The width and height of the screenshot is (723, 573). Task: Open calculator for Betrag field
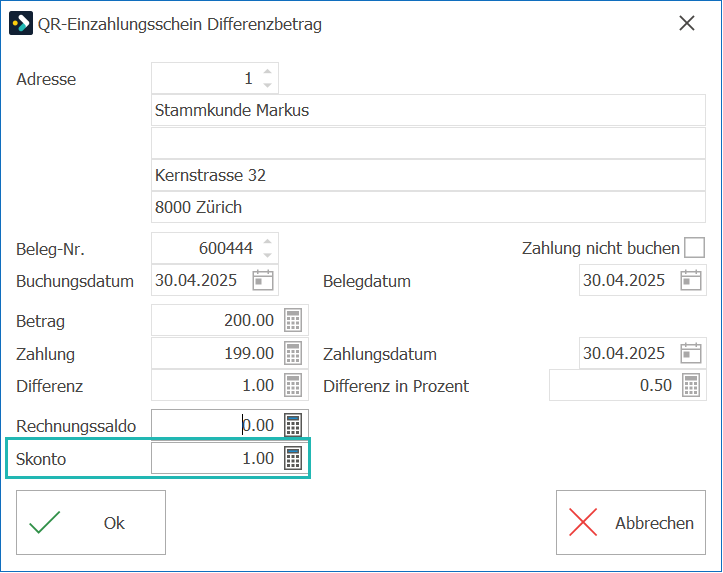pos(293,320)
